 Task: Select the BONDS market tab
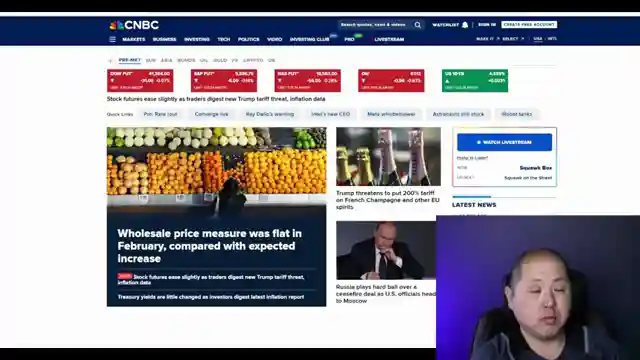click(x=186, y=60)
